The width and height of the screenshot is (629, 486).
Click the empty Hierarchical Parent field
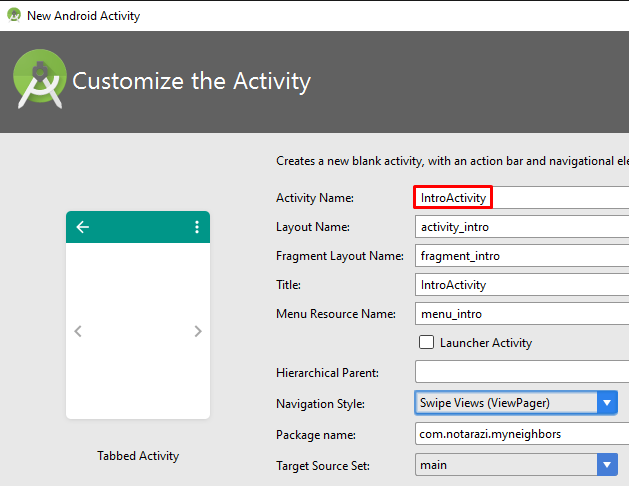point(521,372)
